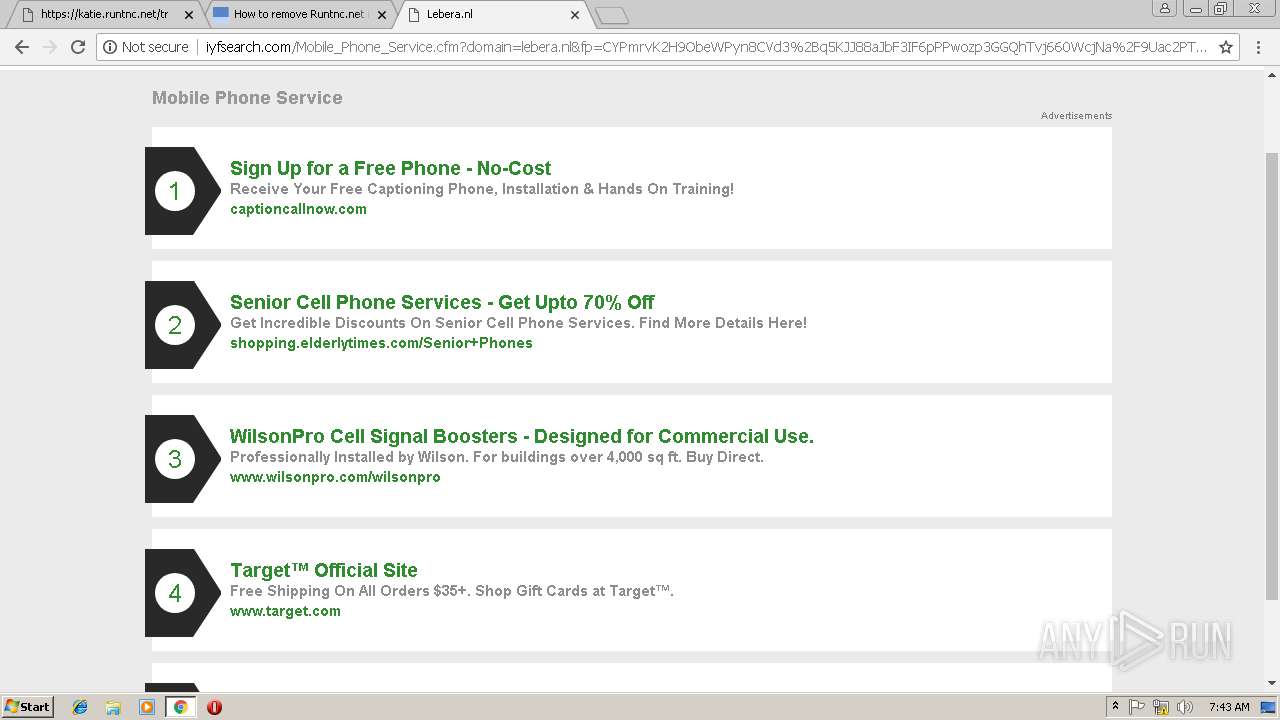Close the Lebera.nl tab
This screenshot has height=720, width=1280.
(x=575, y=15)
